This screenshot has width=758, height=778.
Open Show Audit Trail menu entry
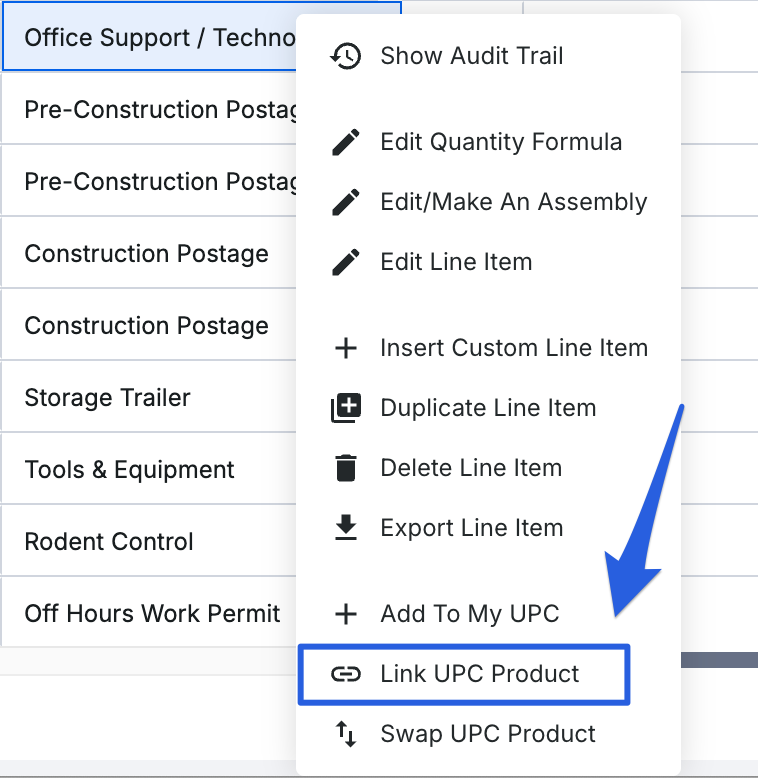point(471,56)
